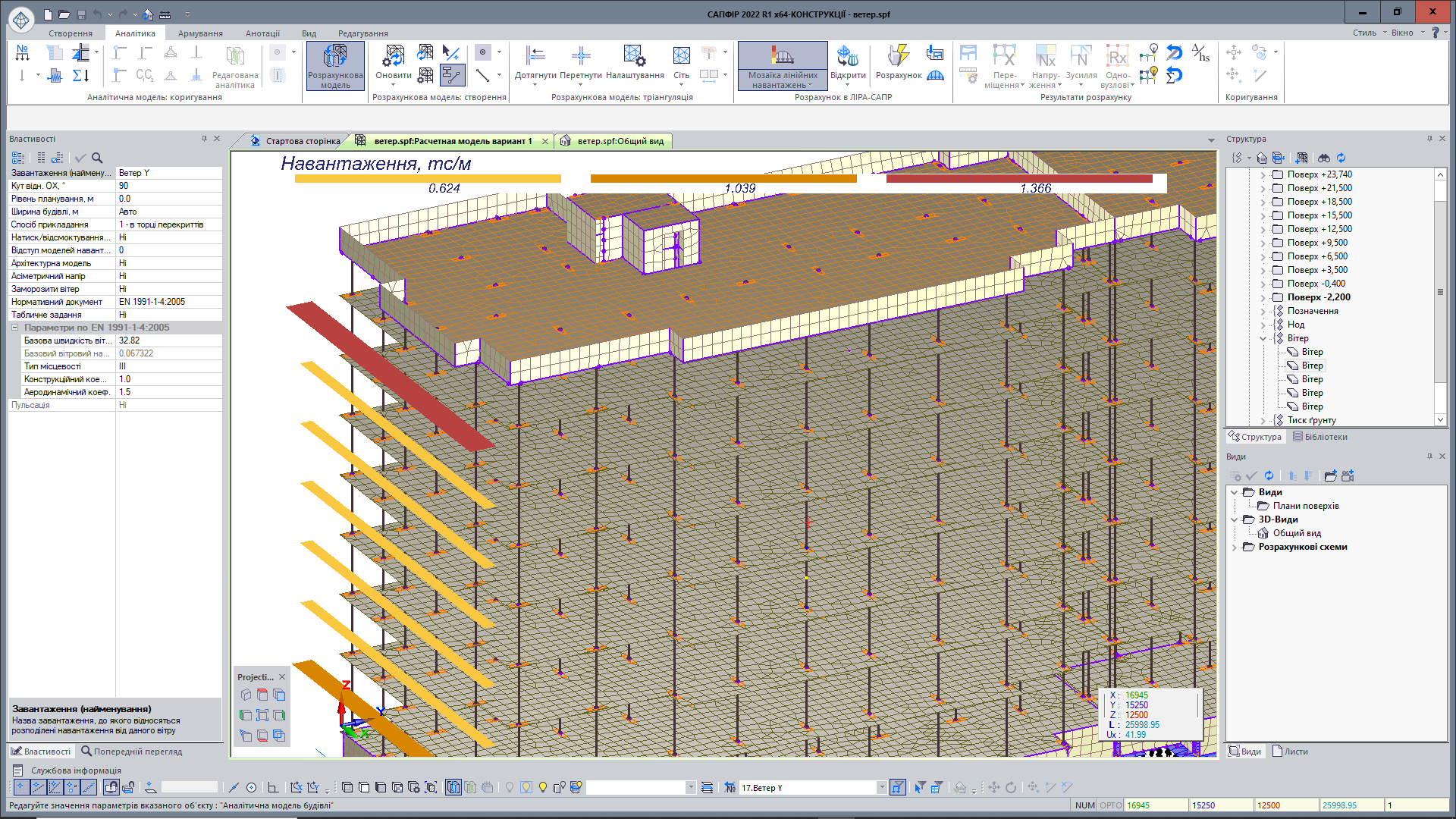Open the ветер.spf:Общий вид document tab
Viewport: 1456px width, 819px height.
620,141
